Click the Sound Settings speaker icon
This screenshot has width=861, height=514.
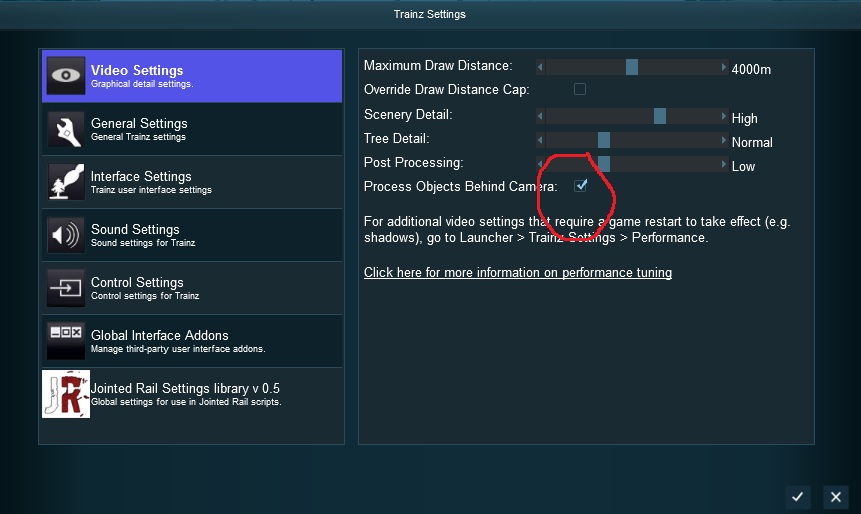(66, 235)
